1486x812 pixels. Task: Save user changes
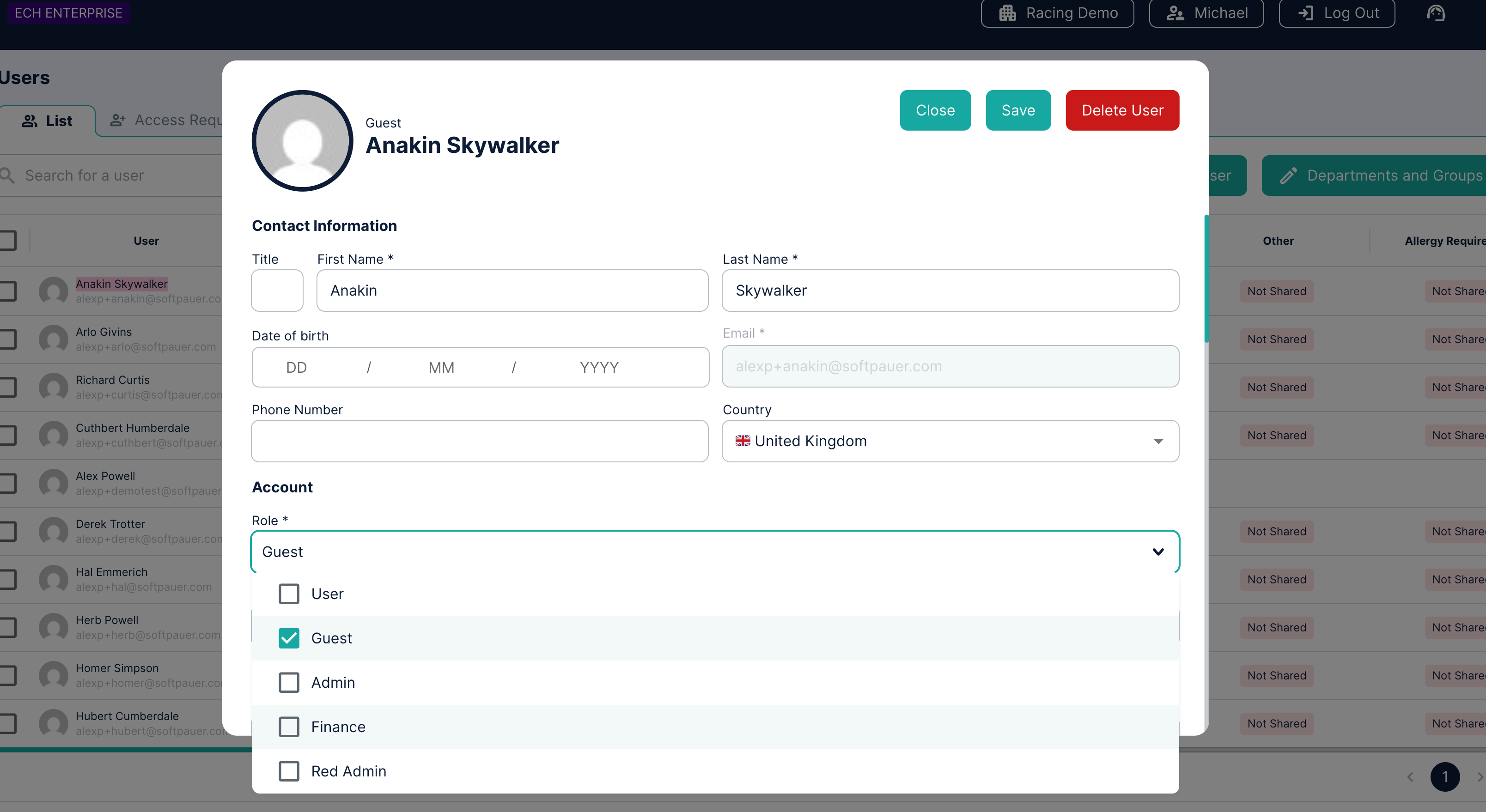[x=1018, y=110]
